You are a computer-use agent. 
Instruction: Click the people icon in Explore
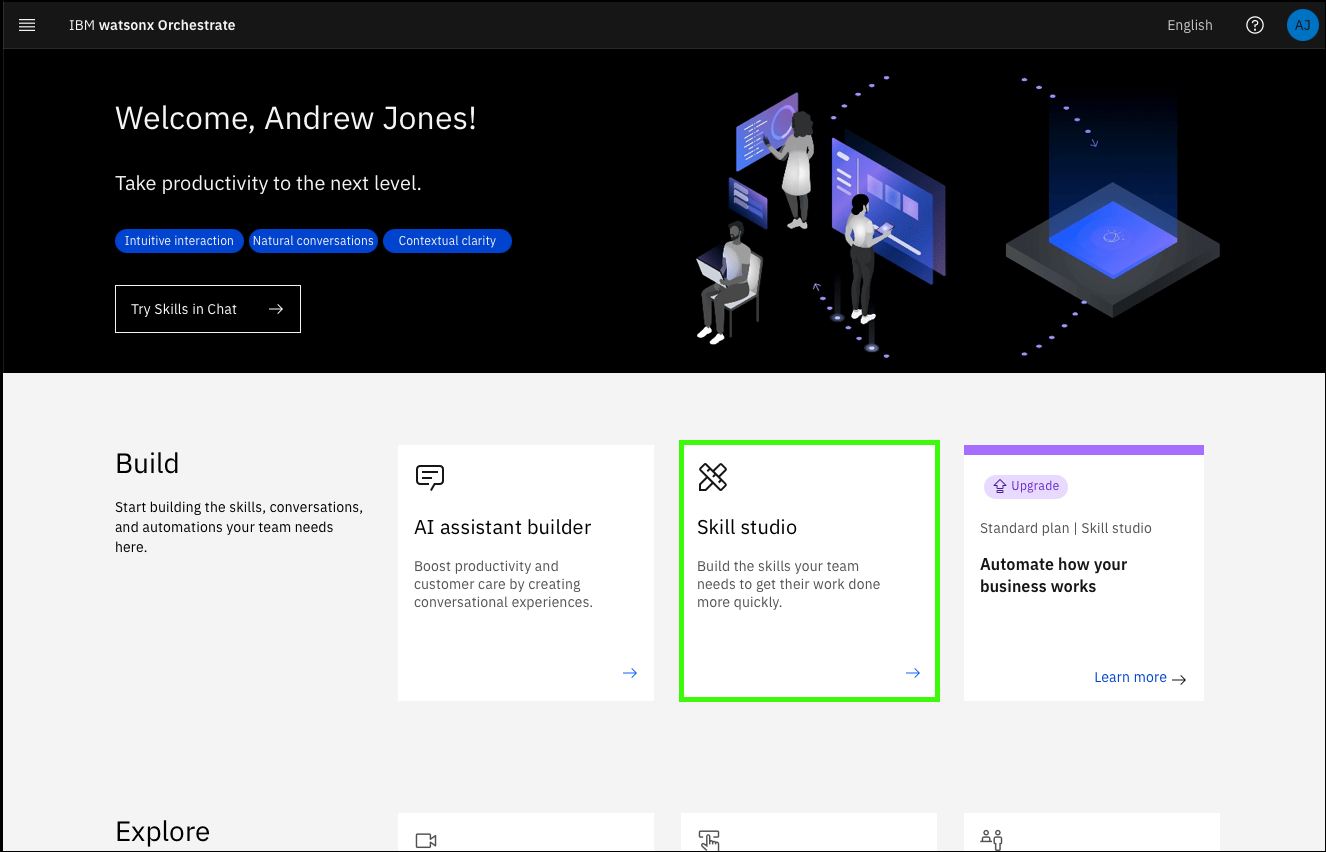tap(991, 840)
